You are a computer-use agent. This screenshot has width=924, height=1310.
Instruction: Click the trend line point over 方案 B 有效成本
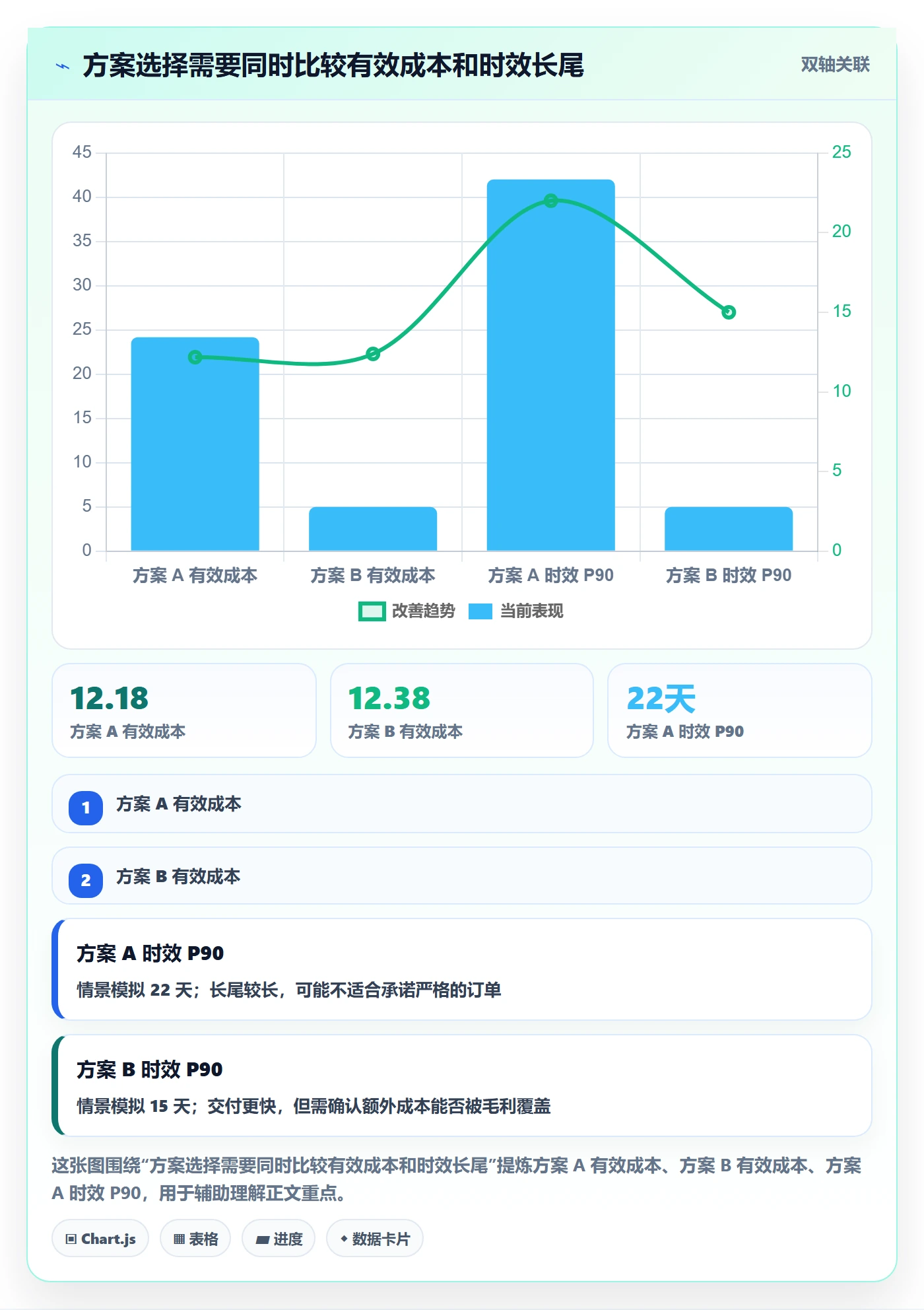(373, 354)
